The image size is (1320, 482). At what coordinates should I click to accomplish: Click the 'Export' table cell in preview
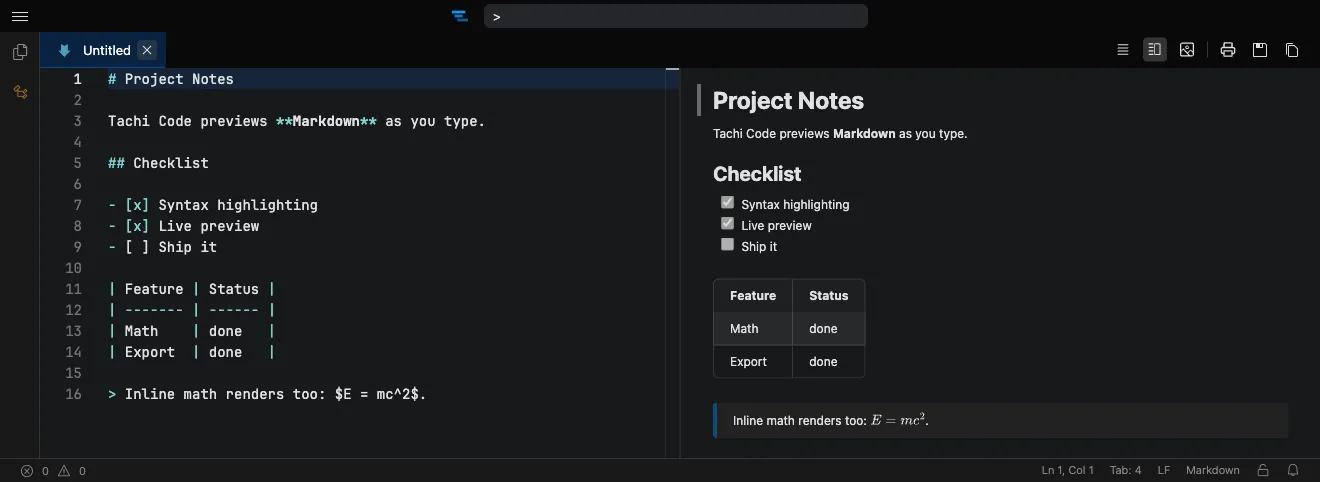(x=753, y=362)
